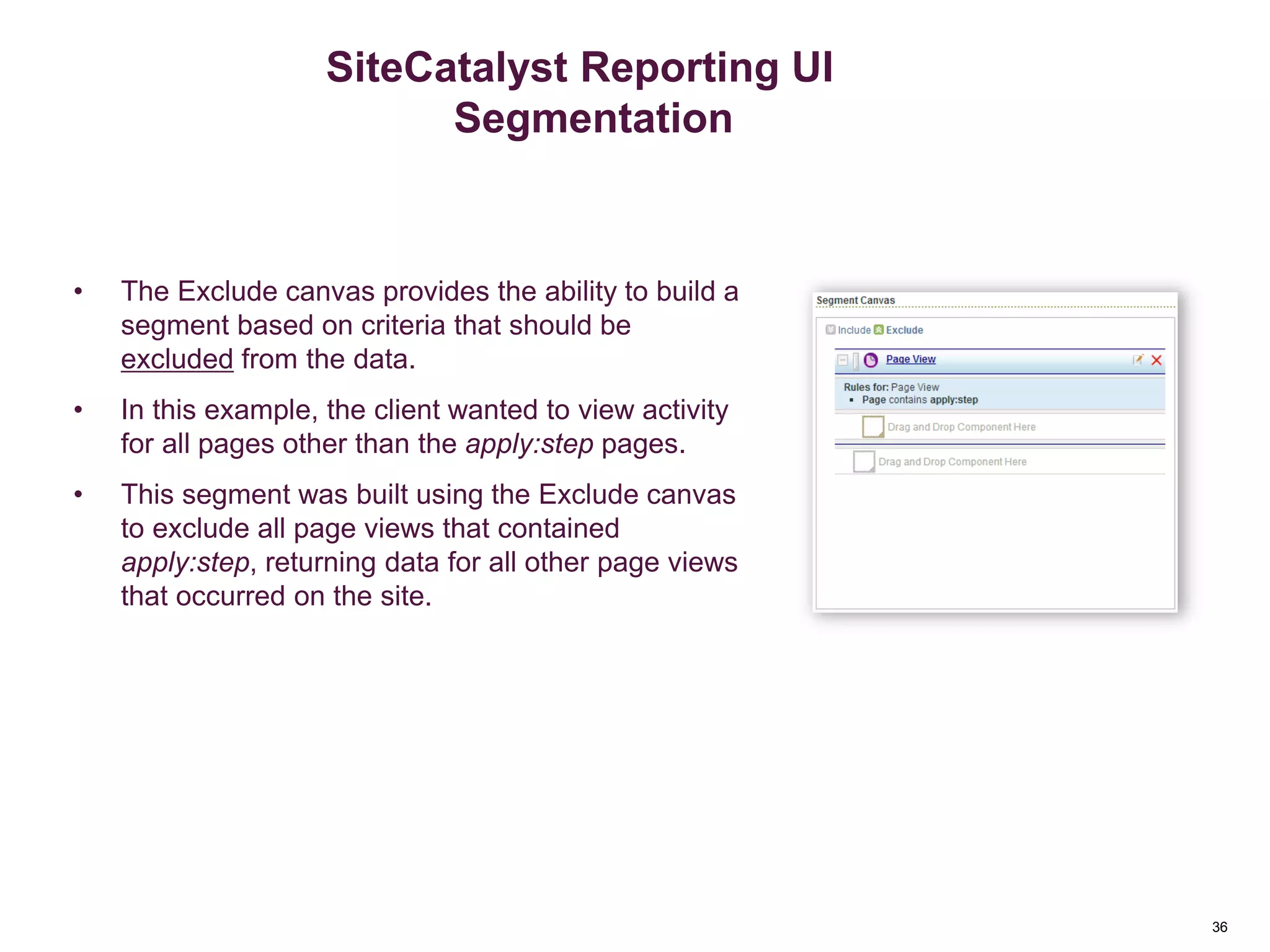The width and height of the screenshot is (1270, 952).
Task: Click the lower 'Drag and Drop Component Here' label
Action: [952, 462]
